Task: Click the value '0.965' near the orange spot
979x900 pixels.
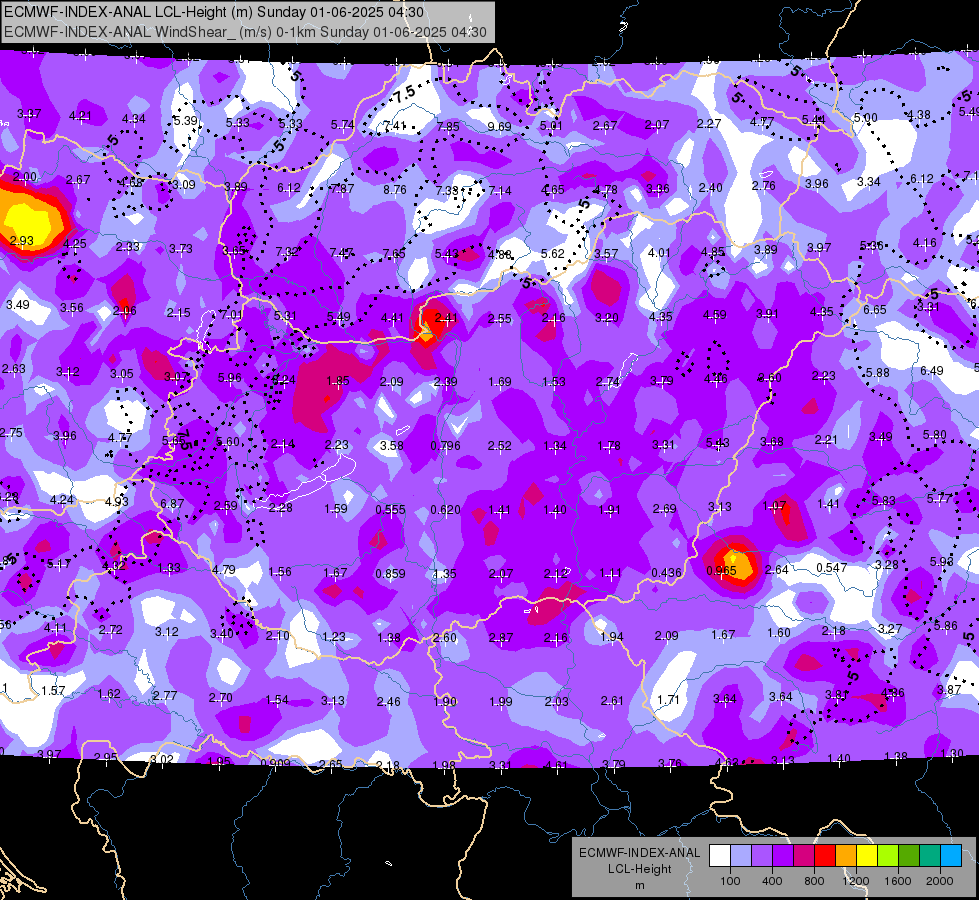Action: click(721, 571)
